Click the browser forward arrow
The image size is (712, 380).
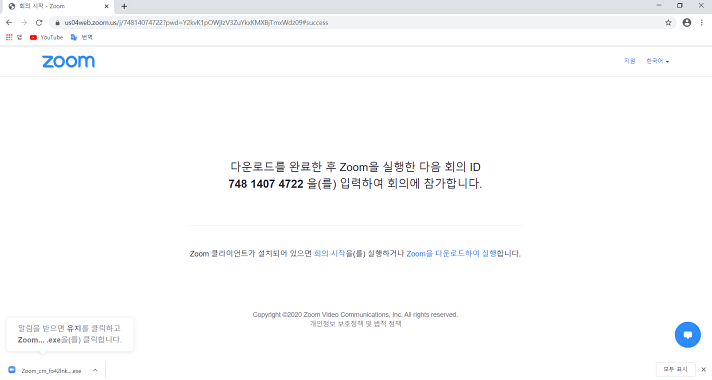pyautogui.click(x=24, y=22)
